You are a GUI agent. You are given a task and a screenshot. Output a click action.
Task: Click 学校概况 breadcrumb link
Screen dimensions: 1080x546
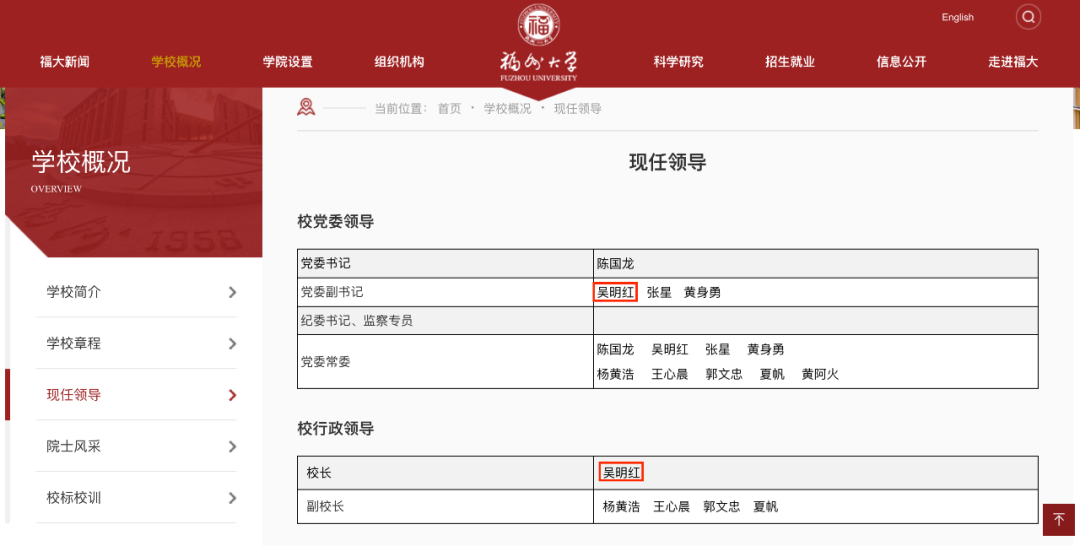click(508, 109)
